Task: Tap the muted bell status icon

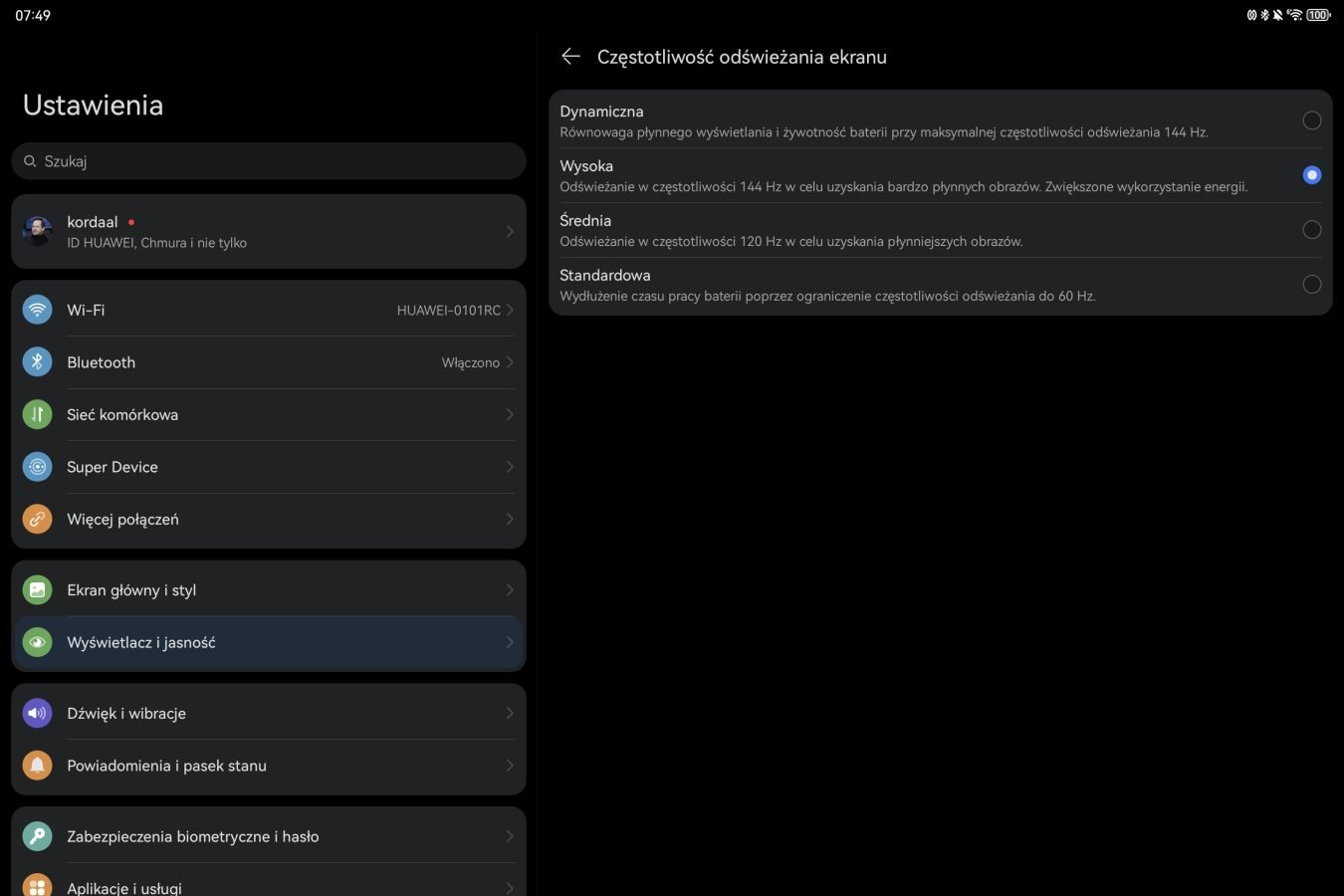Action: click(x=1277, y=15)
